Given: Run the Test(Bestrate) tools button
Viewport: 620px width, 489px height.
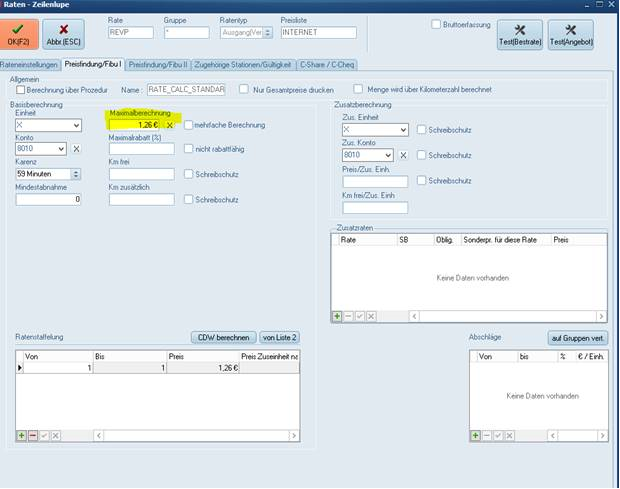Looking at the screenshot, I should (519, 35).
